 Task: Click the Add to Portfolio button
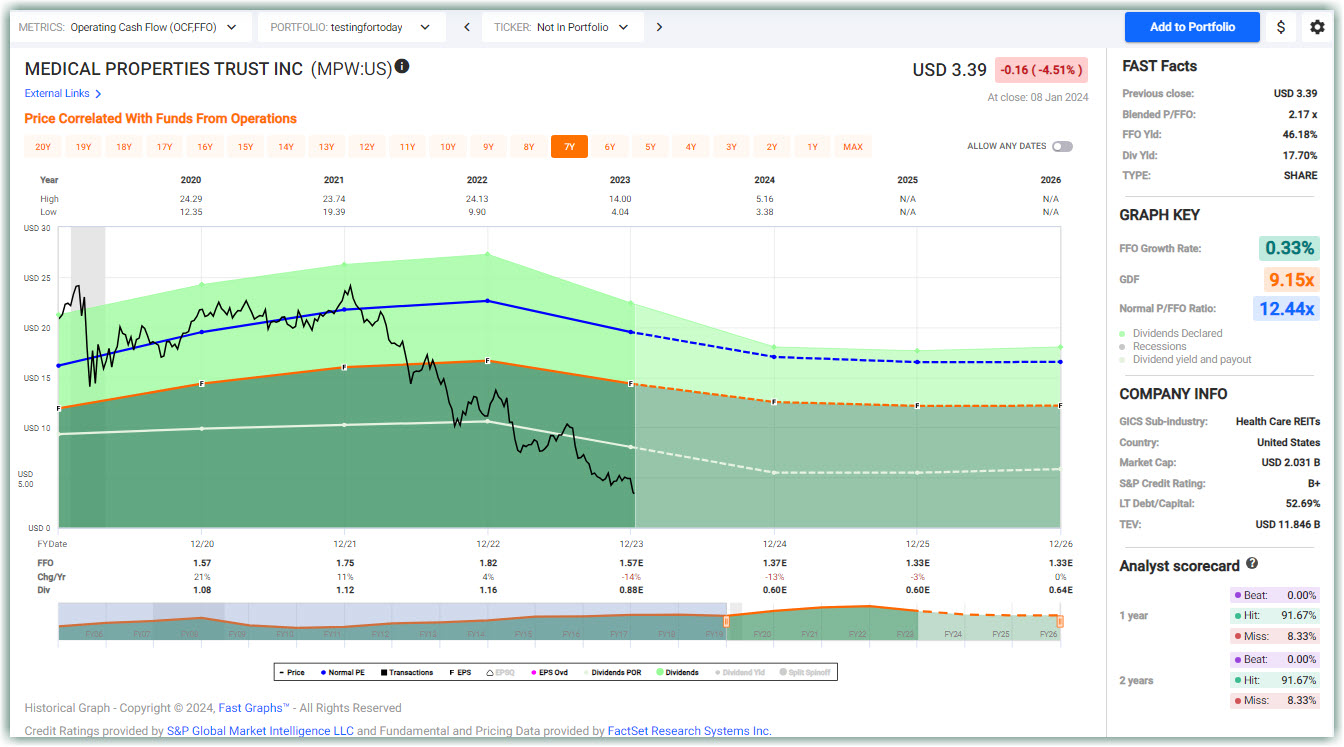click(x=1192, y=27)
